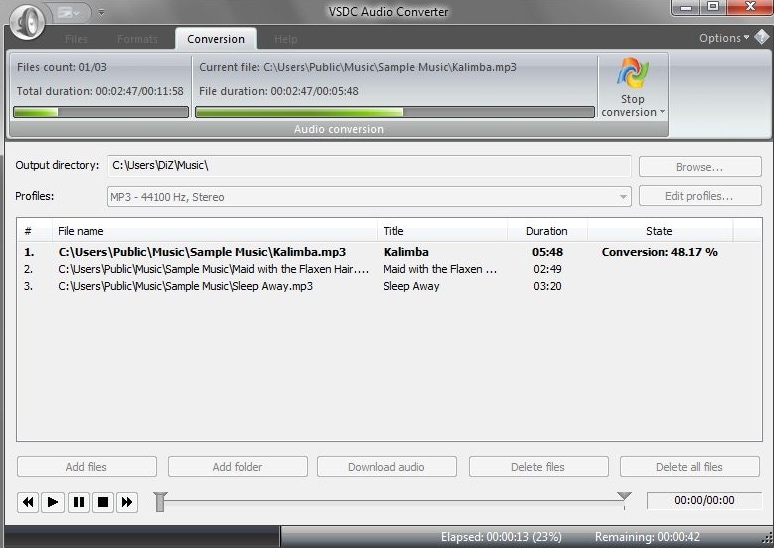Screen dimensions: 774x548
Task: Click the Elapsed time status text
Action: pyautogui.click(x=501, y=537)
